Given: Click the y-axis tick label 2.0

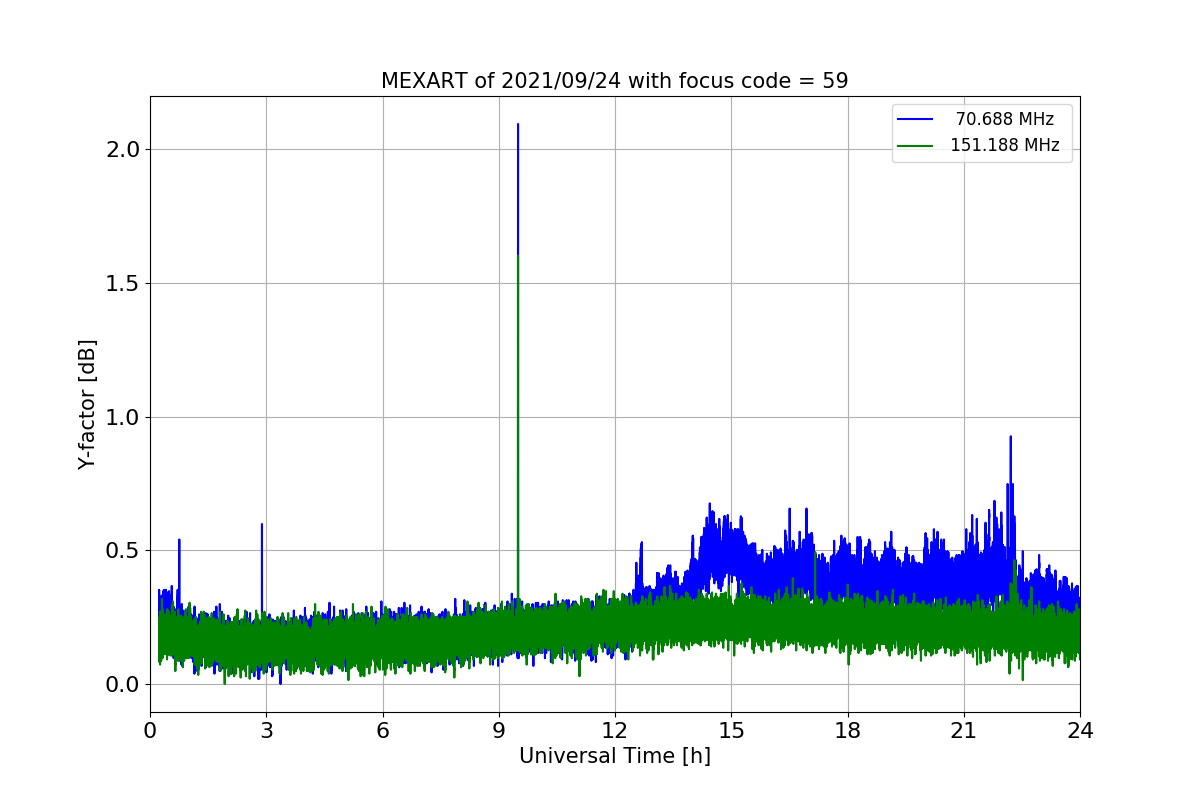Looking at the screenshot, I should tap(122, 150).
